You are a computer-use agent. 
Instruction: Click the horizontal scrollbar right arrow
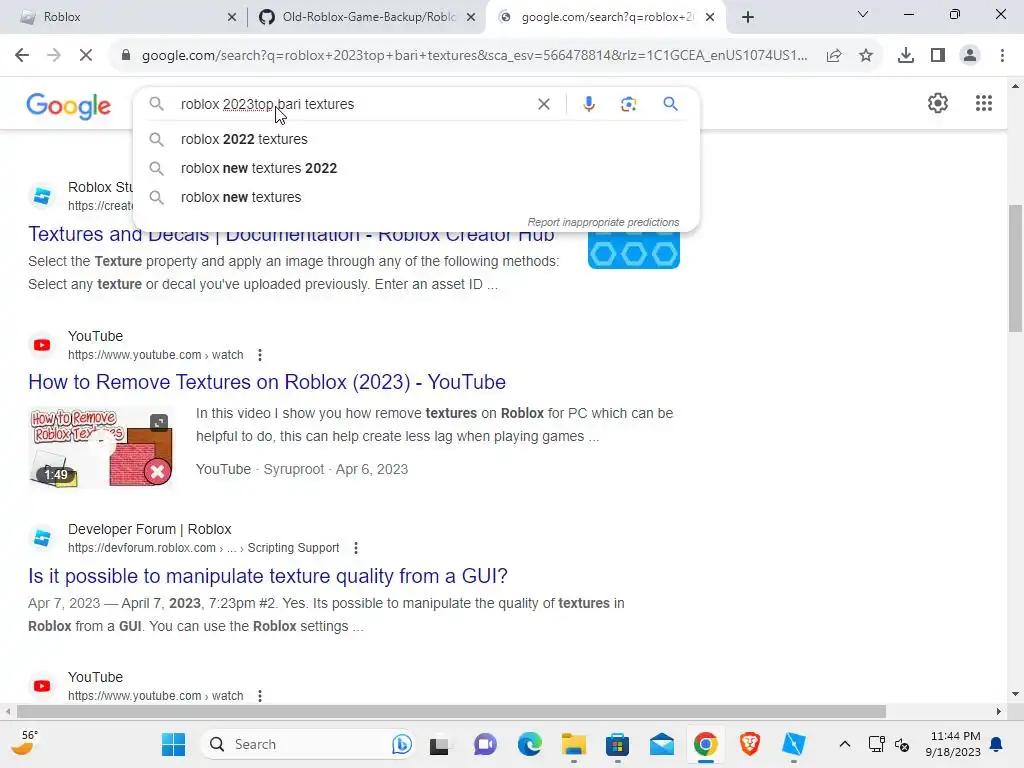[999, 711]
